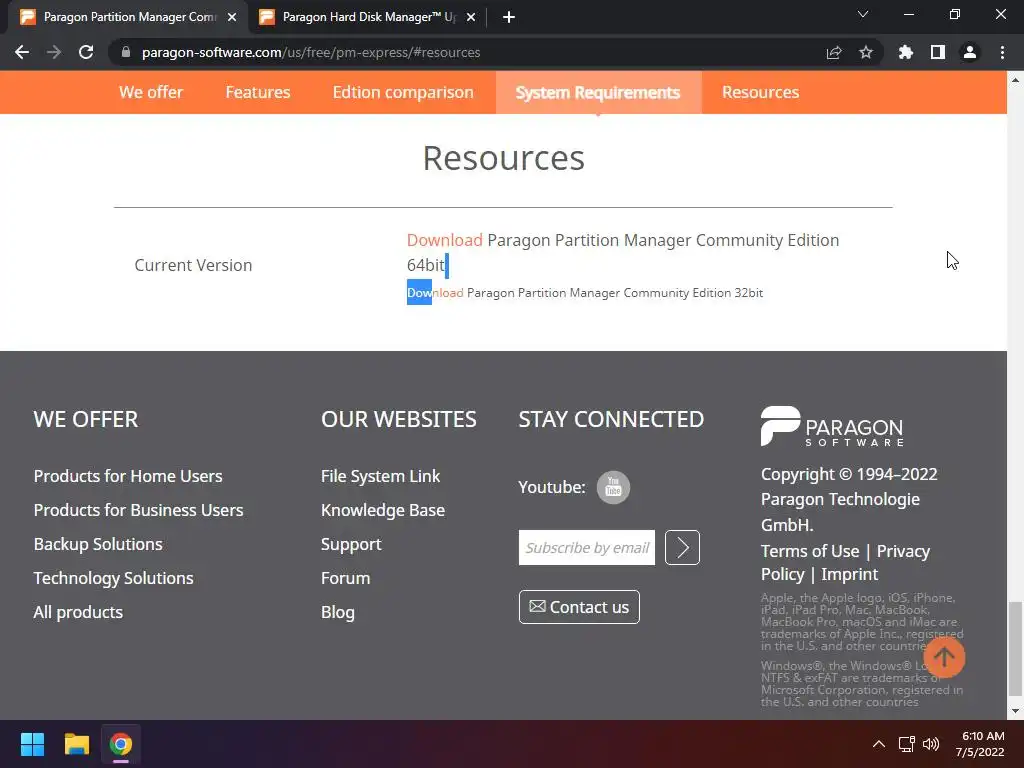
Task: Submit email subscription arrow button
Action: [x=682, y=547]
